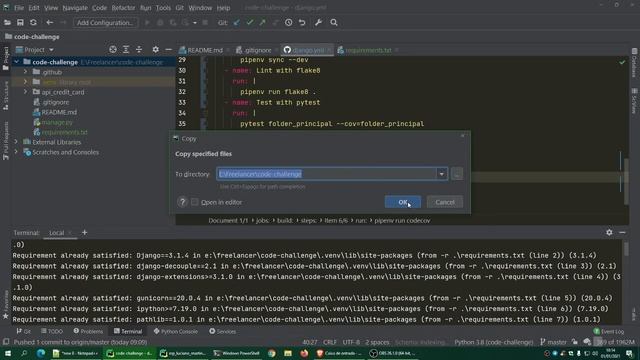Open Windows PowerShell from taskbar
Image resolution: width=640 pixels, height=360 pixels.
click(237, 353)
